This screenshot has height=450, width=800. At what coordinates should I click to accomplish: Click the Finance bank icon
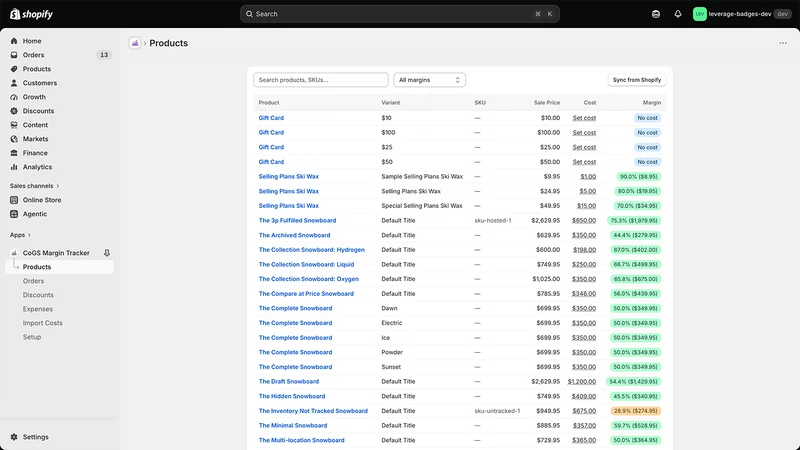point(14,153)
